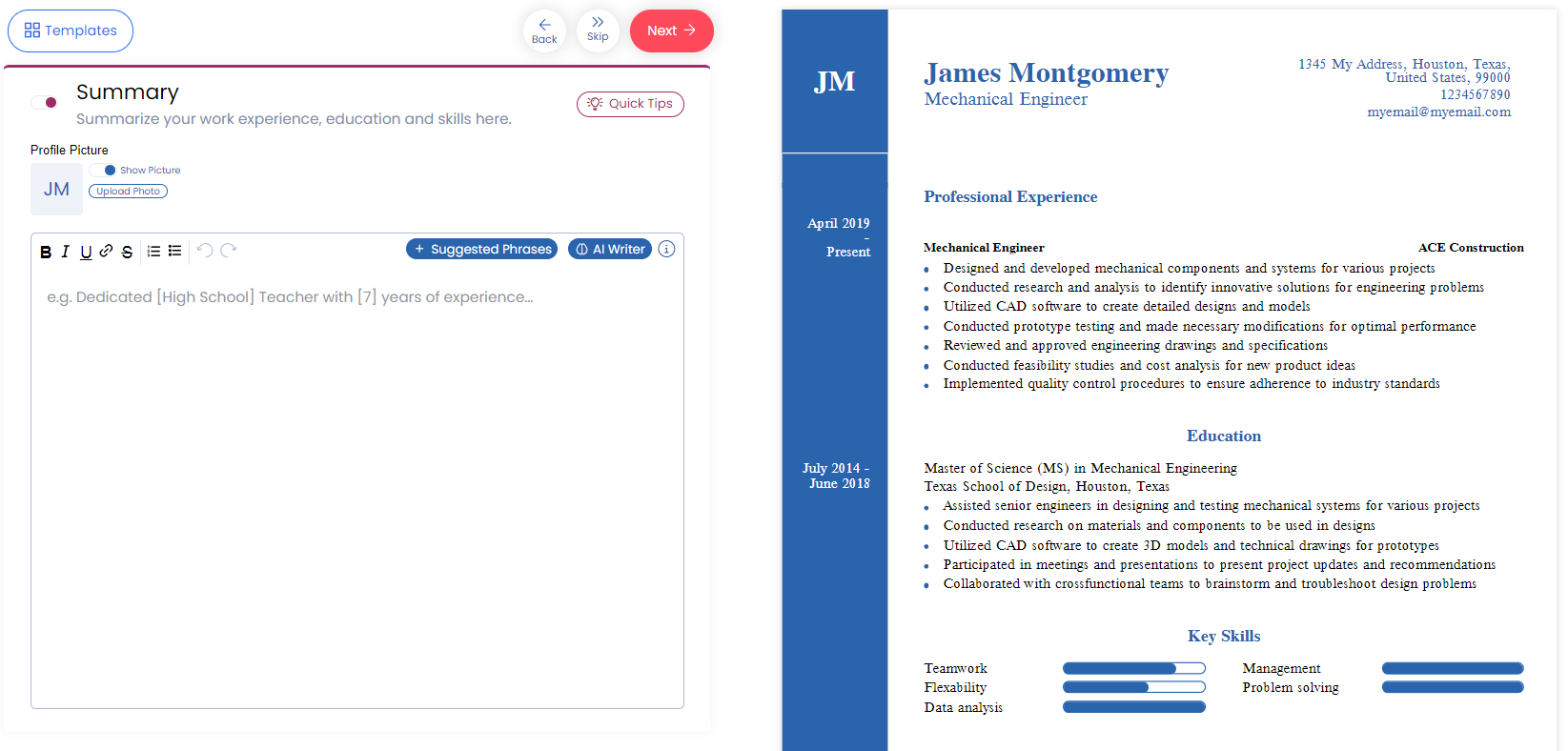
Task: Click ACE Construction employer name
Action: tap(1471, 248)
